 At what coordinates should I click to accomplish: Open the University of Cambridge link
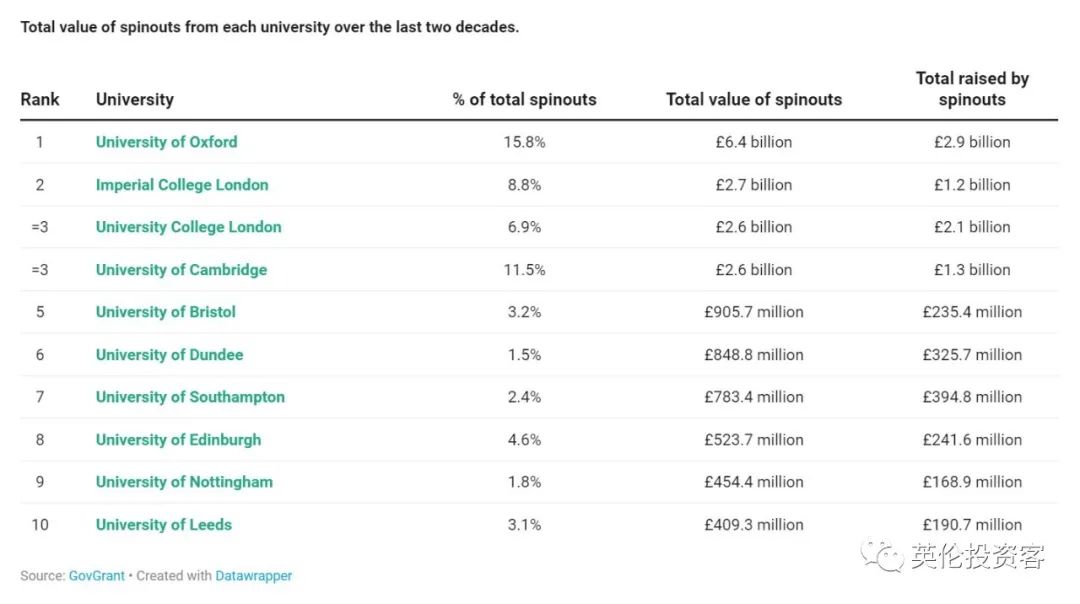point(181,270)
